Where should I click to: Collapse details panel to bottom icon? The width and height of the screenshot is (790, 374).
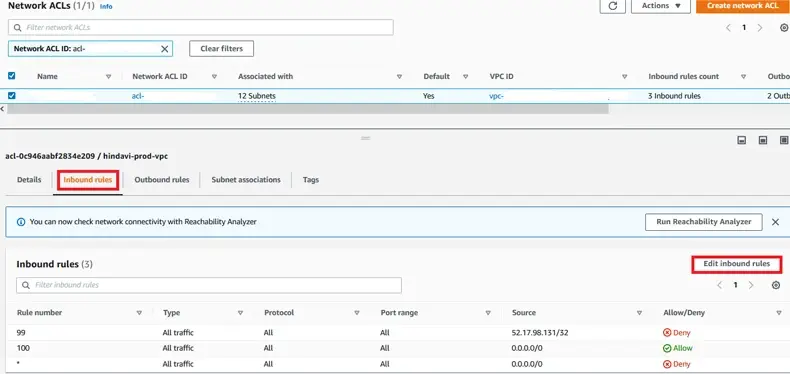point(742,140)
